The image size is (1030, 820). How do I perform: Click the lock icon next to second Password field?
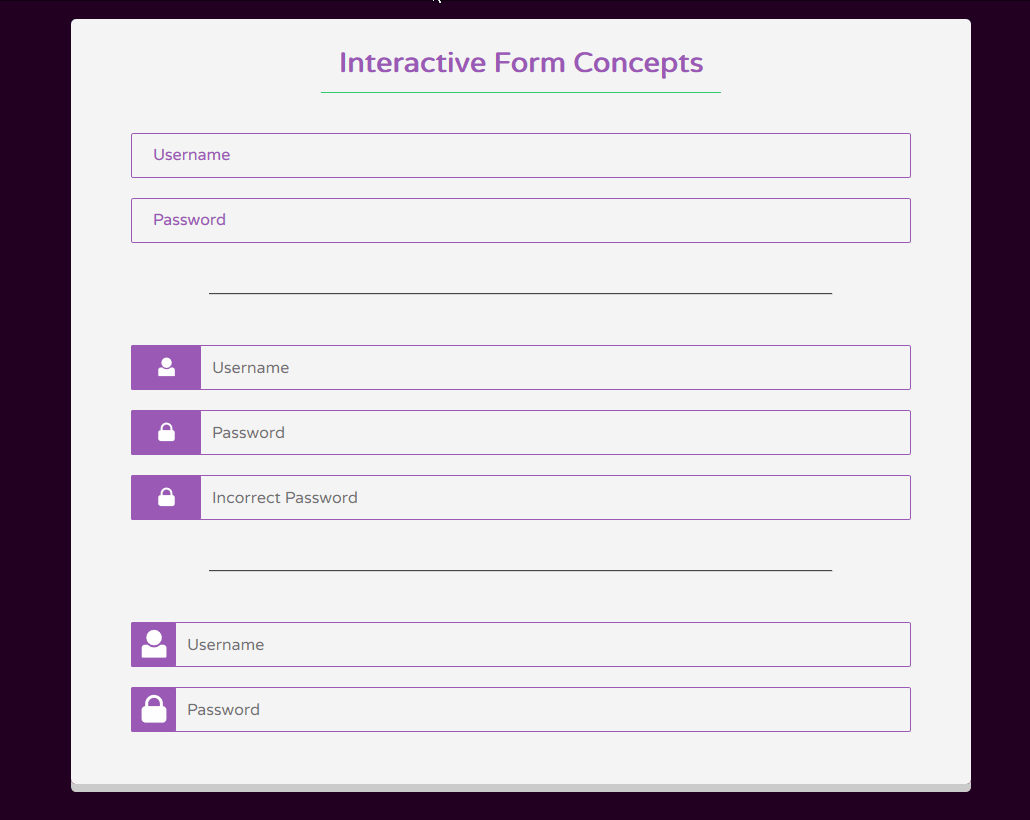click(x=166, y=432)
